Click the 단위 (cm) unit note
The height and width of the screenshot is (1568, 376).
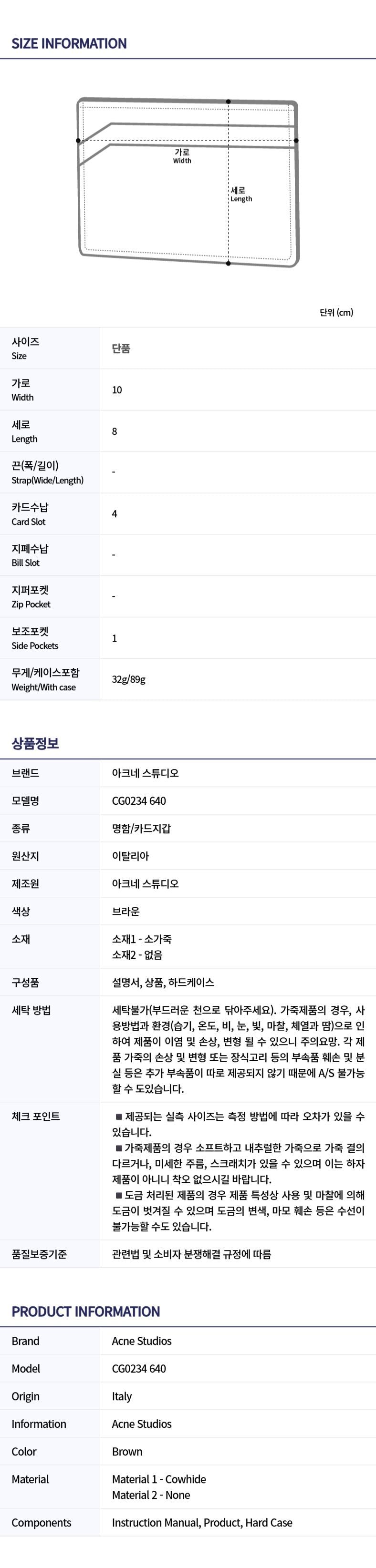coord(336,312)
